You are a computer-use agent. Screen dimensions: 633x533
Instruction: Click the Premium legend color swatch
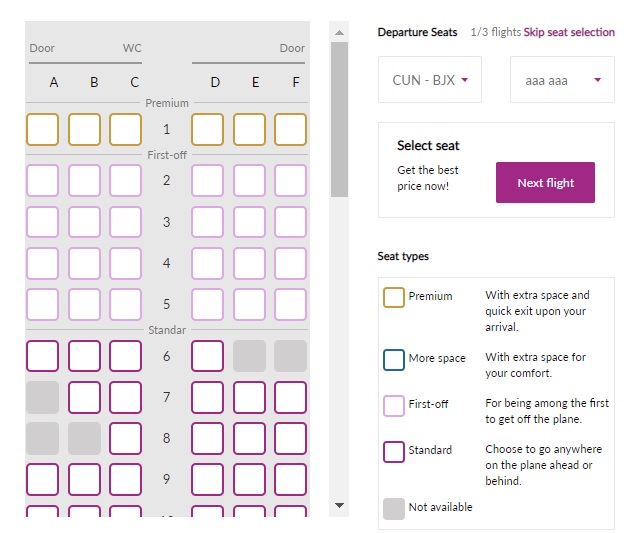click(x=394, y=298)
